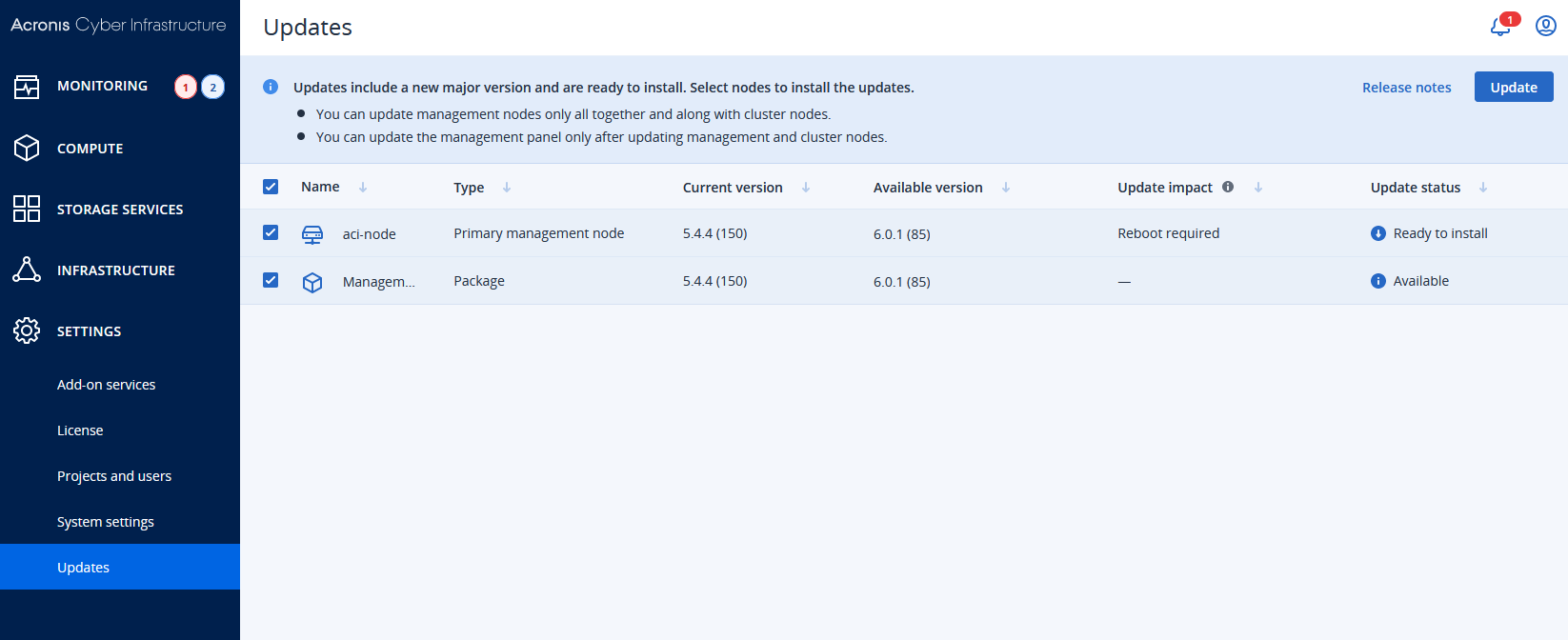Deselect the Management package checkbox
Screen dimensions: 1568x640
(x=271, y=280)
